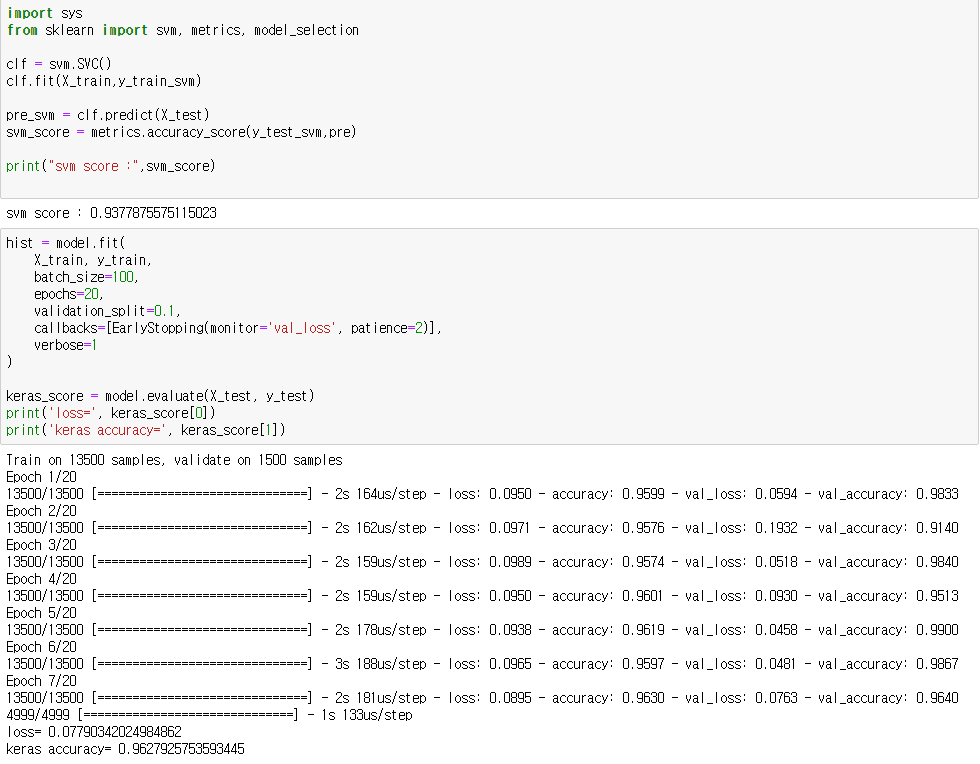Click val_loss value 0.0458
Viewport: 980px width, 764px height.
(776, 630)
